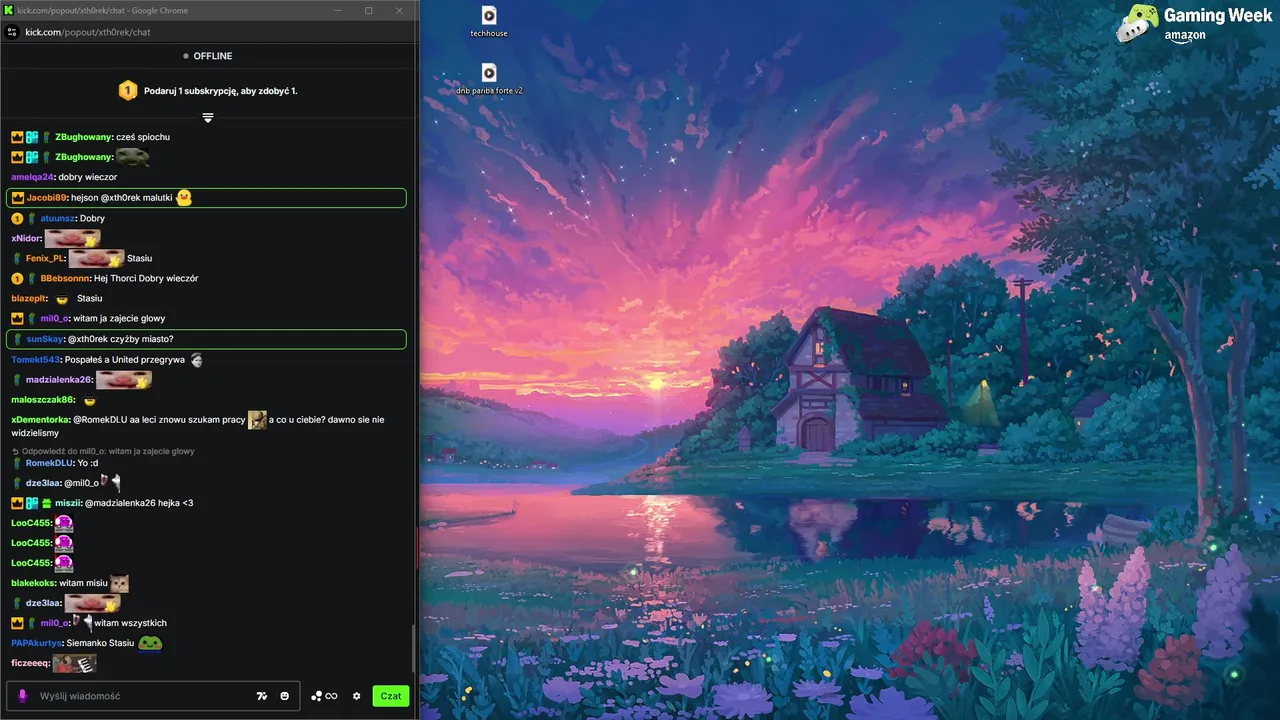Click the kick.com/popout/xth0rek/chat address bar
The image size is (1280, 720).
[88, 32]
